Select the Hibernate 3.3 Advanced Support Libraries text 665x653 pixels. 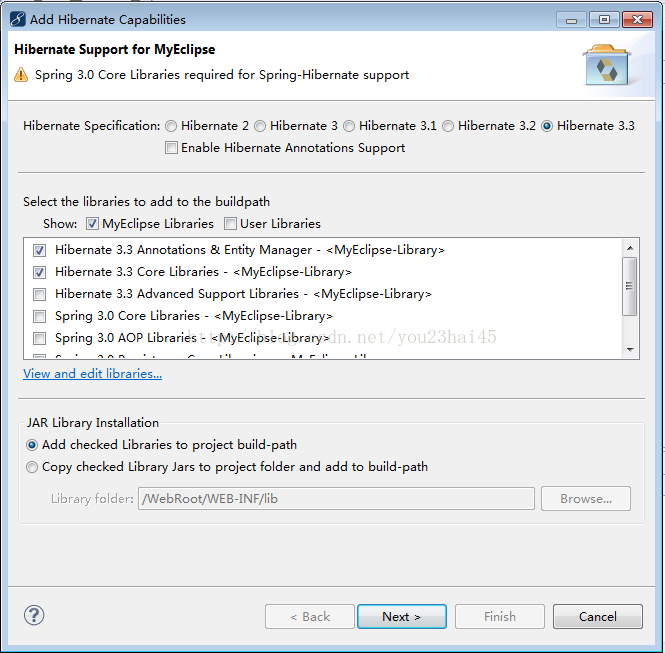[243, 294]
